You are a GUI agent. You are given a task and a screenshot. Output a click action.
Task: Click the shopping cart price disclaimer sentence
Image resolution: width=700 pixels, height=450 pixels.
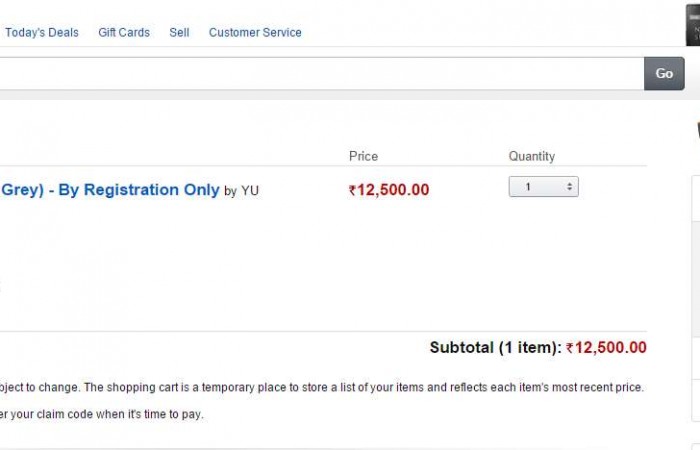(320, 387)
